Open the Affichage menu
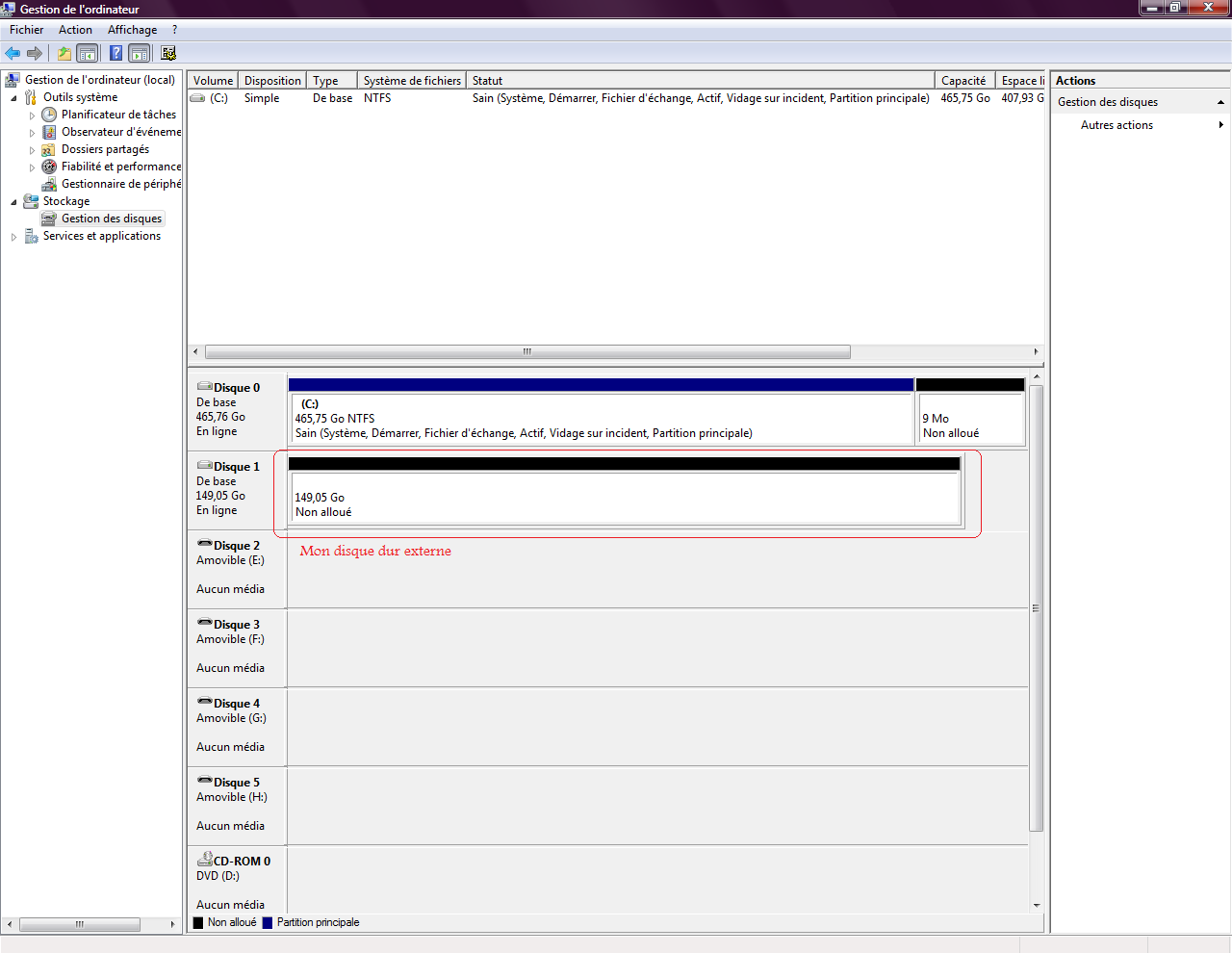This screenshot has width=1232, height=953. [132, 30]
